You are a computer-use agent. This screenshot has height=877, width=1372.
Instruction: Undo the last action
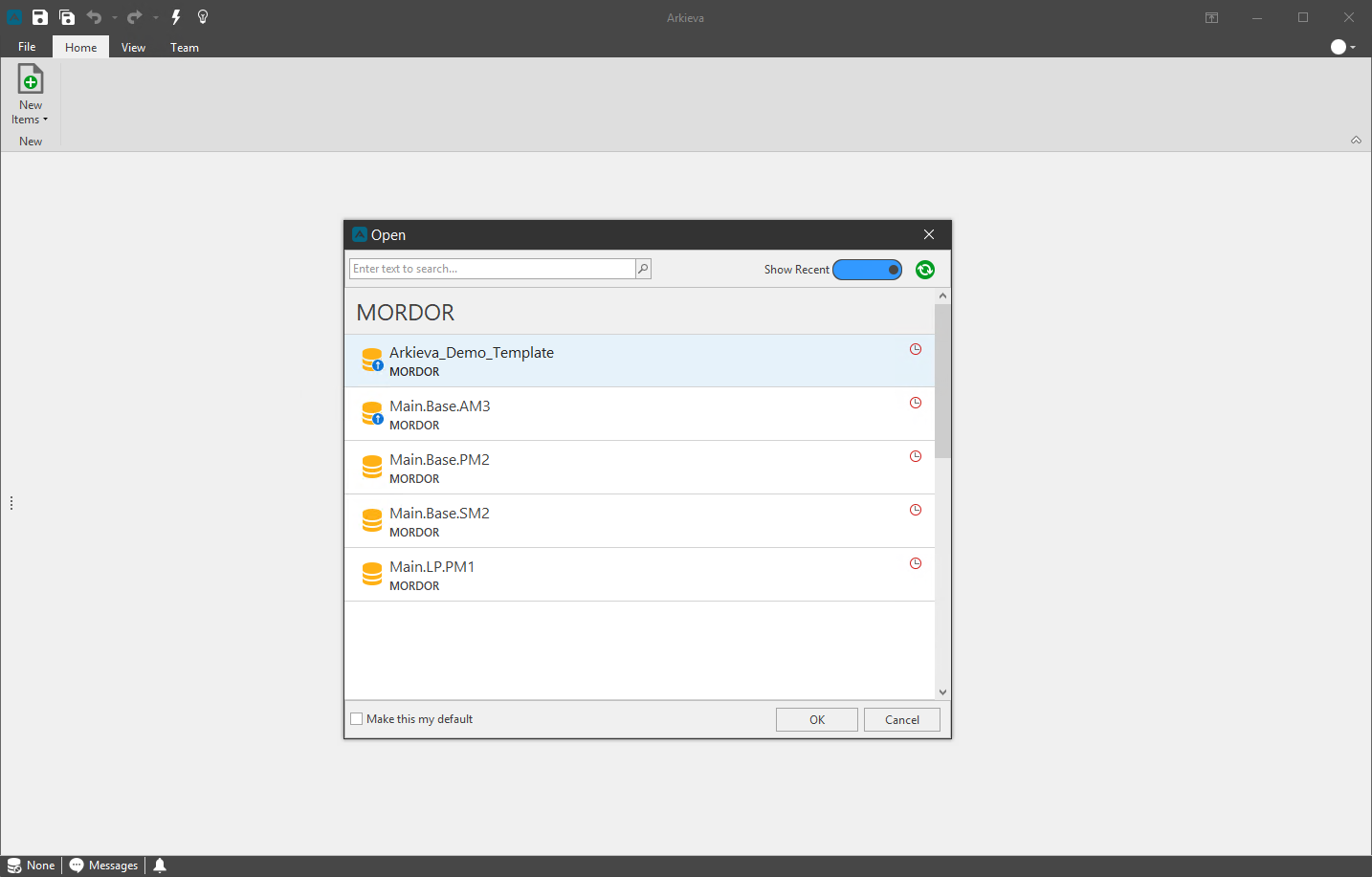(94, 17)
